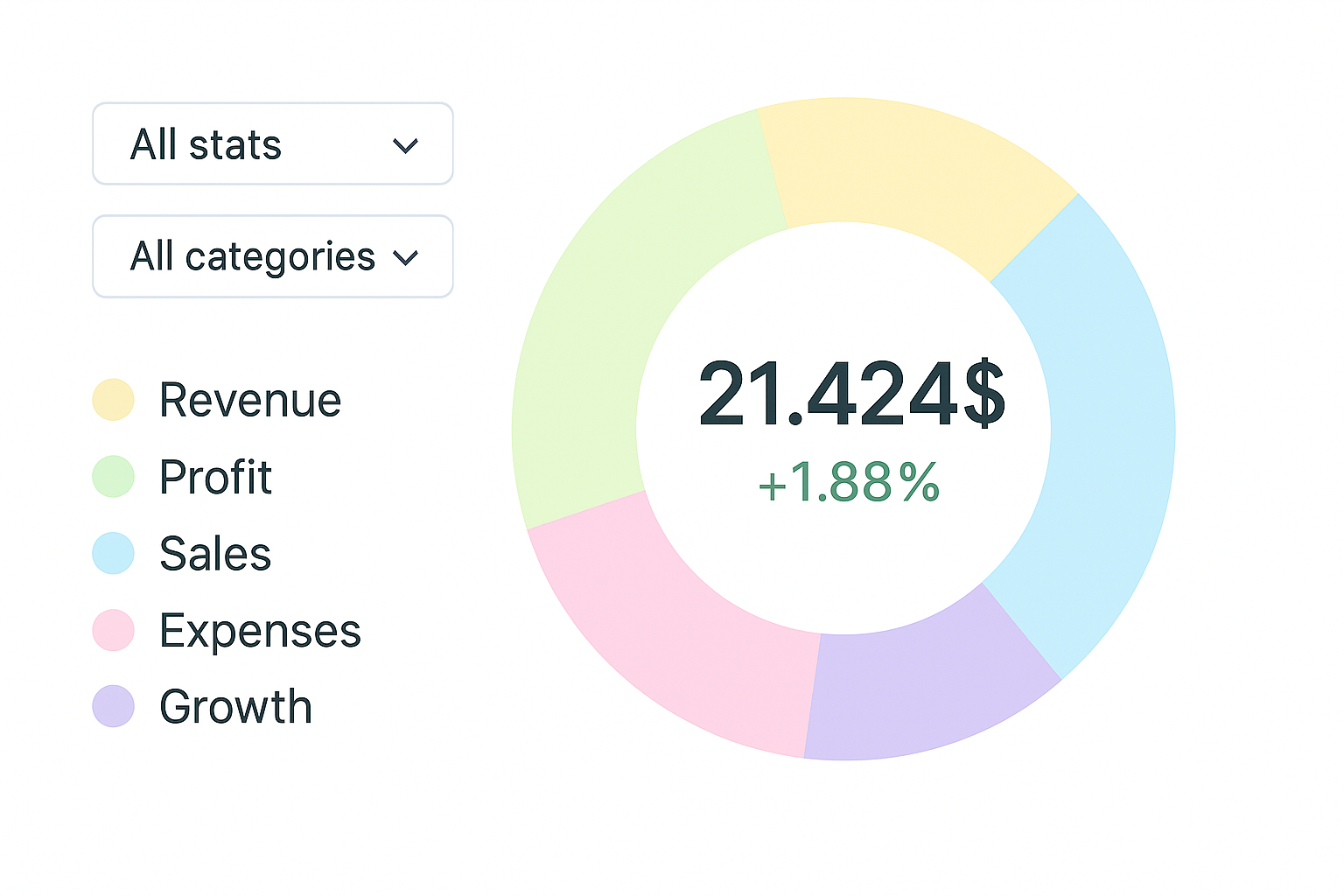Click the Sales legend text
Viewport: 1344px width, 896px height.
[215, 554]
